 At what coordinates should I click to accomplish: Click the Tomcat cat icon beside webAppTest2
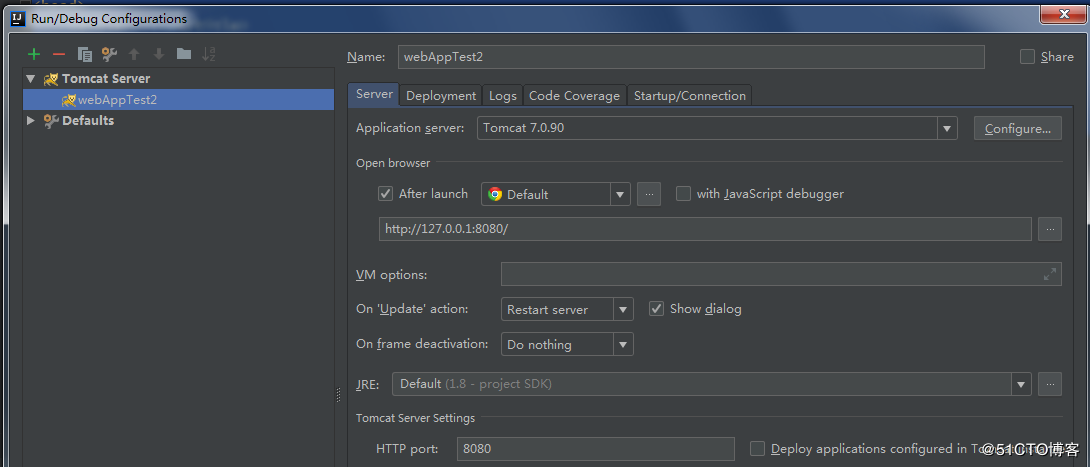[x=68, y=100]
